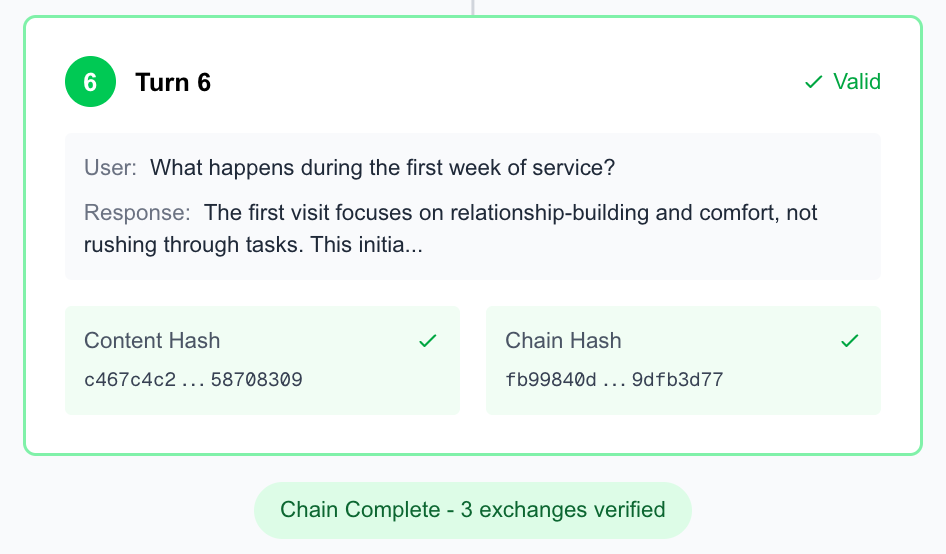The height and width of the screenshot is (554, 946).
Task: Click the "3 exchanges verified" text
Action: pos(562,510)
